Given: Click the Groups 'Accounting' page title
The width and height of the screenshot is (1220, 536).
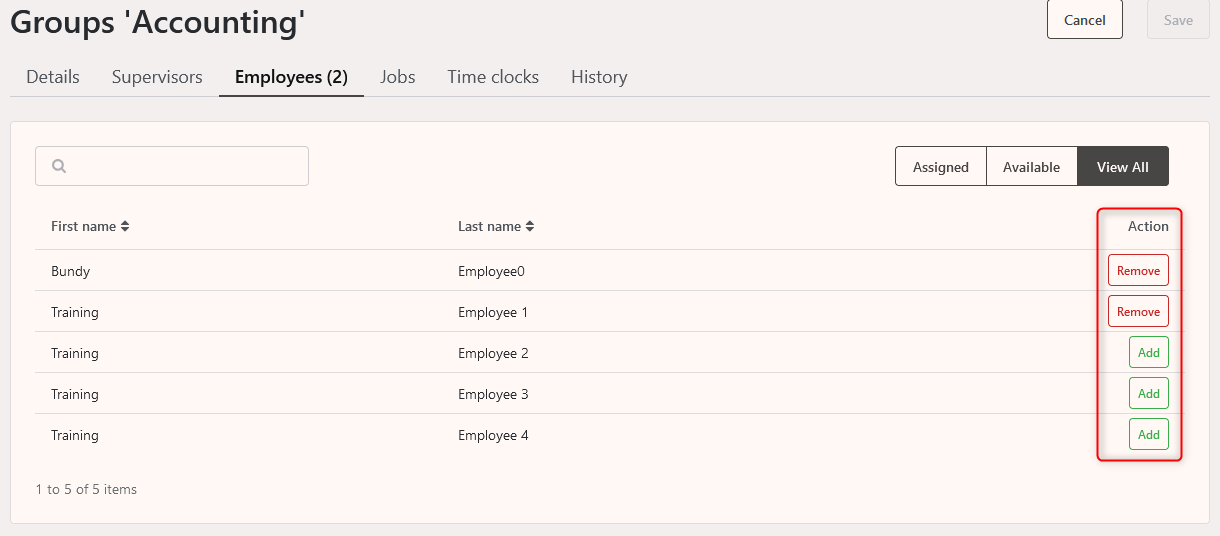Looking at the screenshot, I should (x=158, y=20).
